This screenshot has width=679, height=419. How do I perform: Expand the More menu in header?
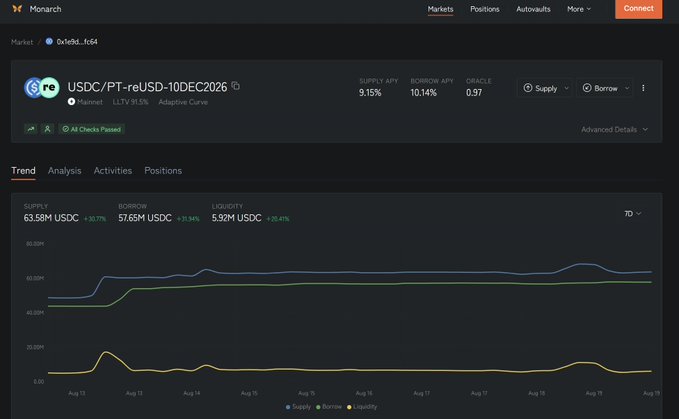579,9
